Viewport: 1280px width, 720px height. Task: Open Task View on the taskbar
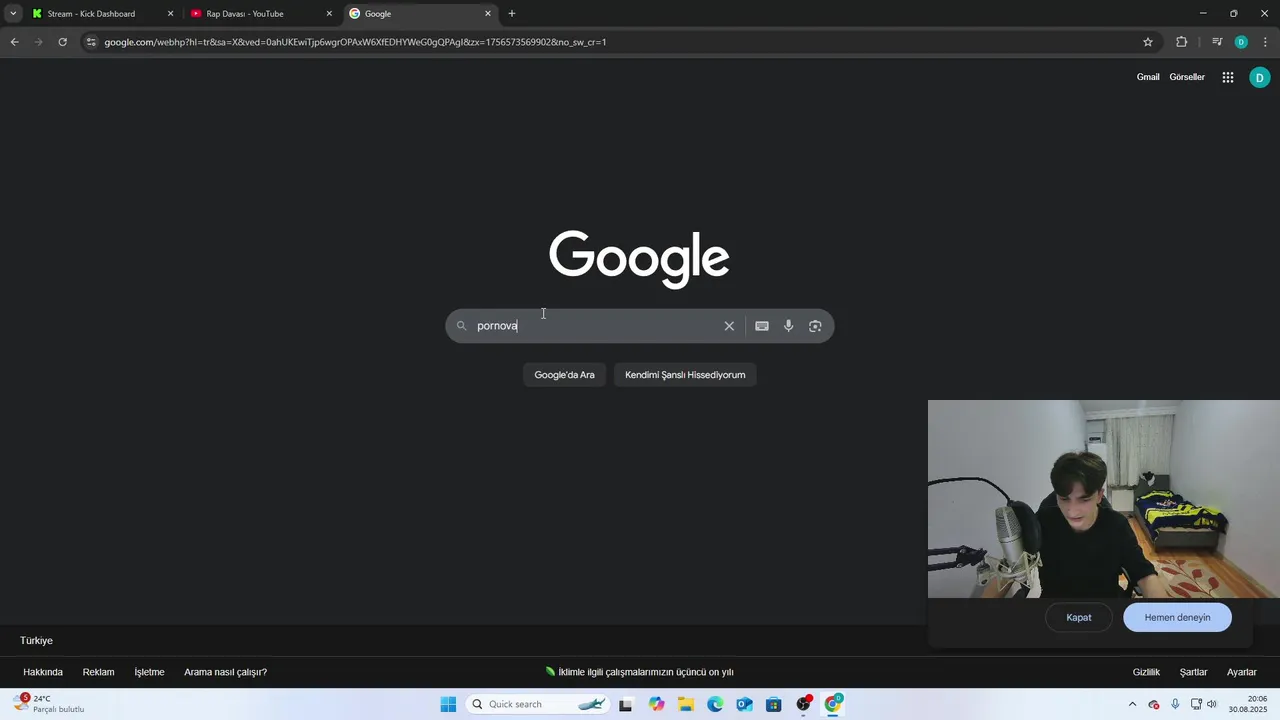[x=626, y=704]
